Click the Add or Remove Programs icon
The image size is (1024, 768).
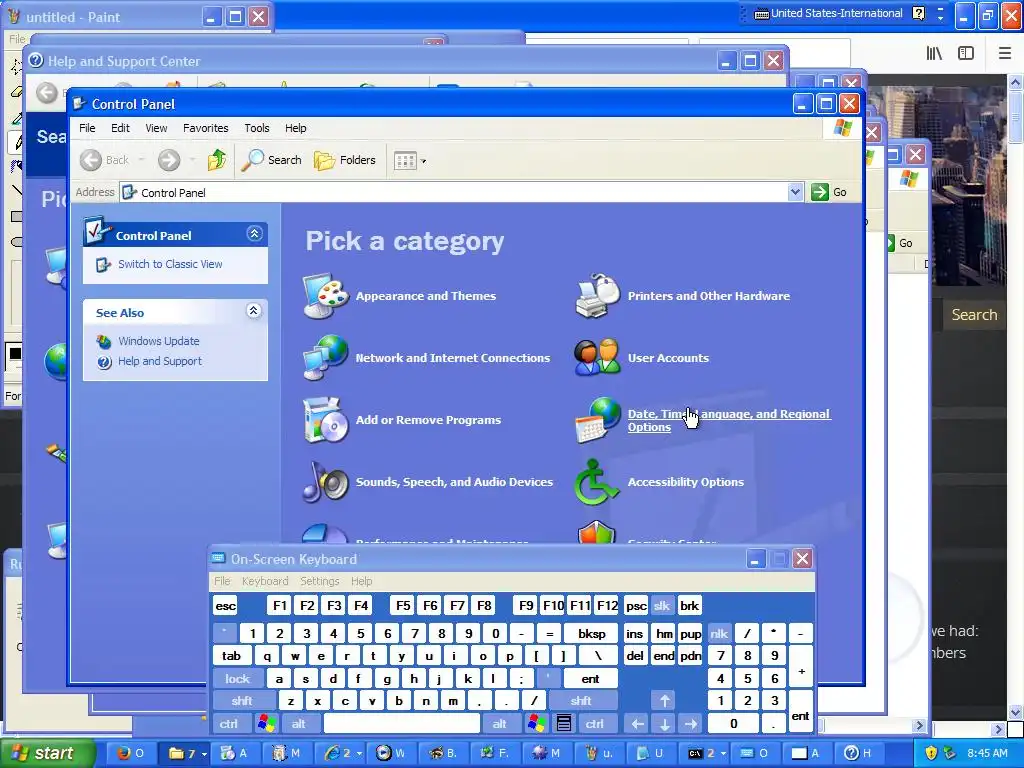[324, 420]
